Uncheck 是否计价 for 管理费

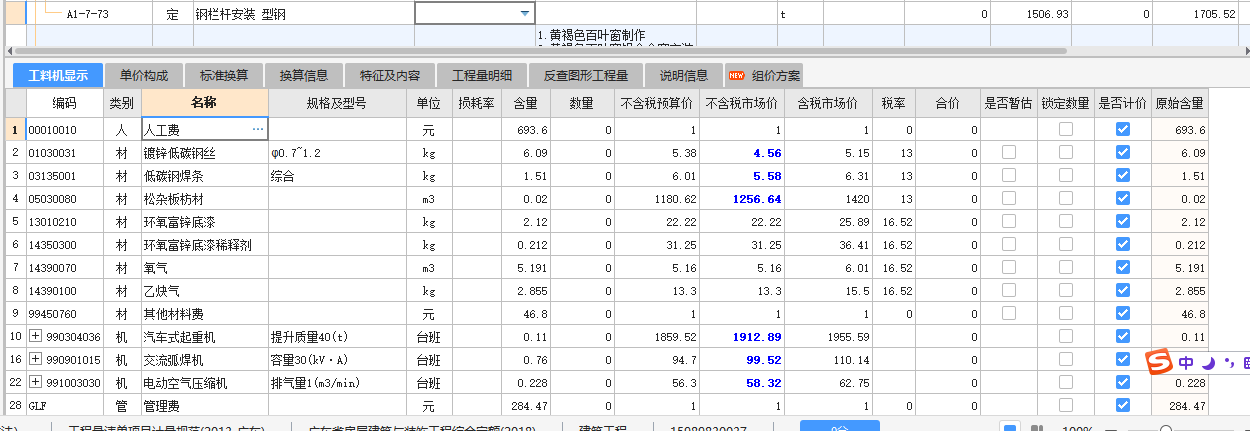(x=1122, y=406)
